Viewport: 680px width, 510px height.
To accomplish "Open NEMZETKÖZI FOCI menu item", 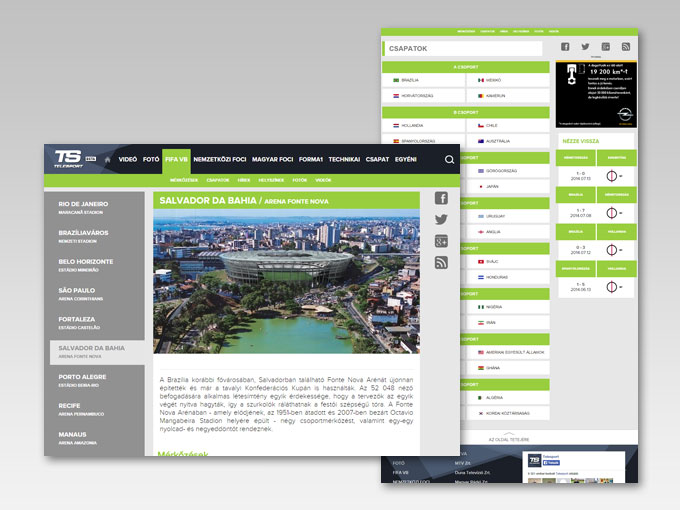I will [220, 160].
